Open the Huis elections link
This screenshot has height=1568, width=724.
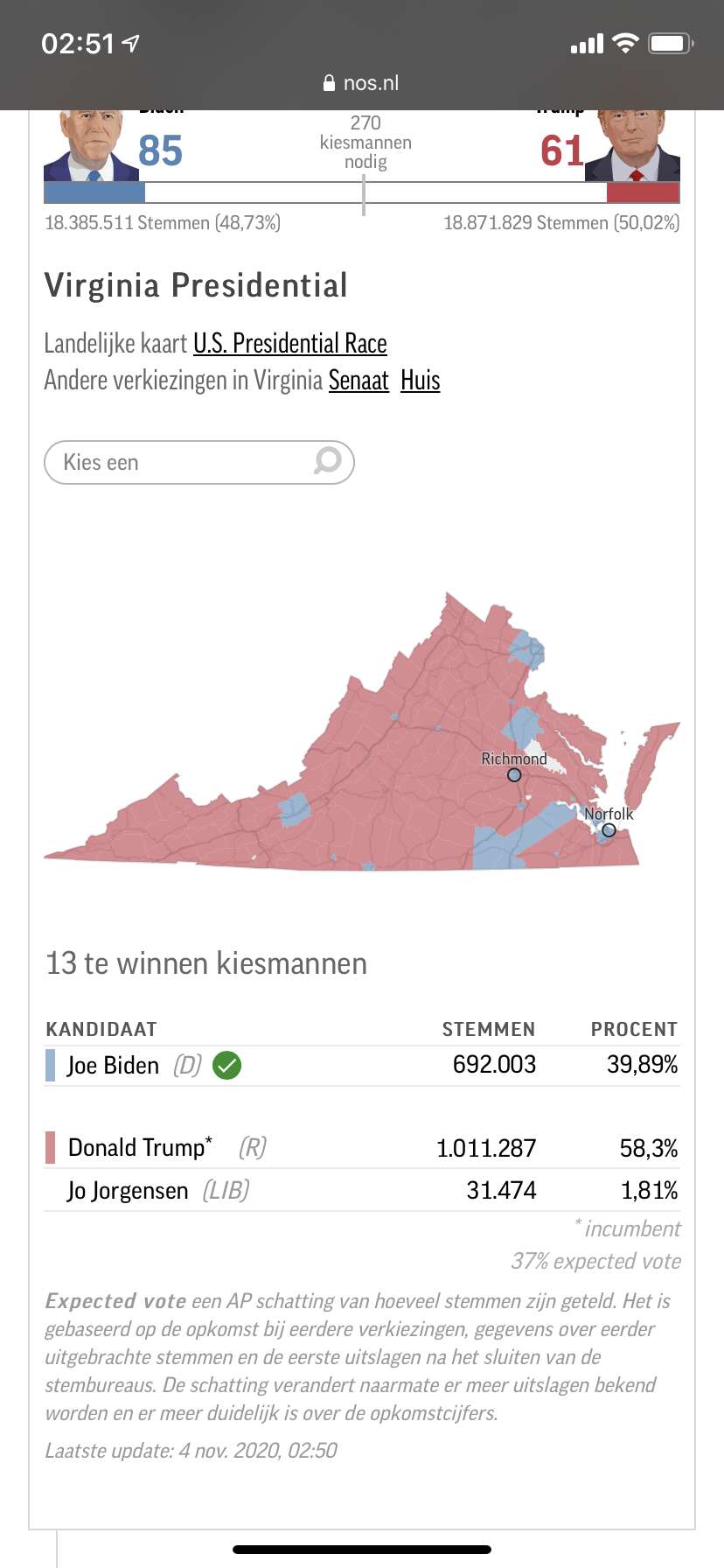point(421,380)
